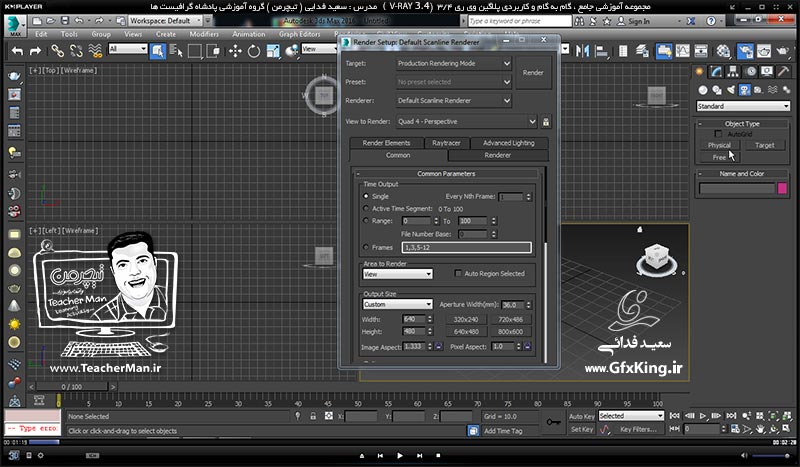Screen dimensions: 800x467
Task: Switch to the Advanced Lighting tab
Action: click(509, 143)
